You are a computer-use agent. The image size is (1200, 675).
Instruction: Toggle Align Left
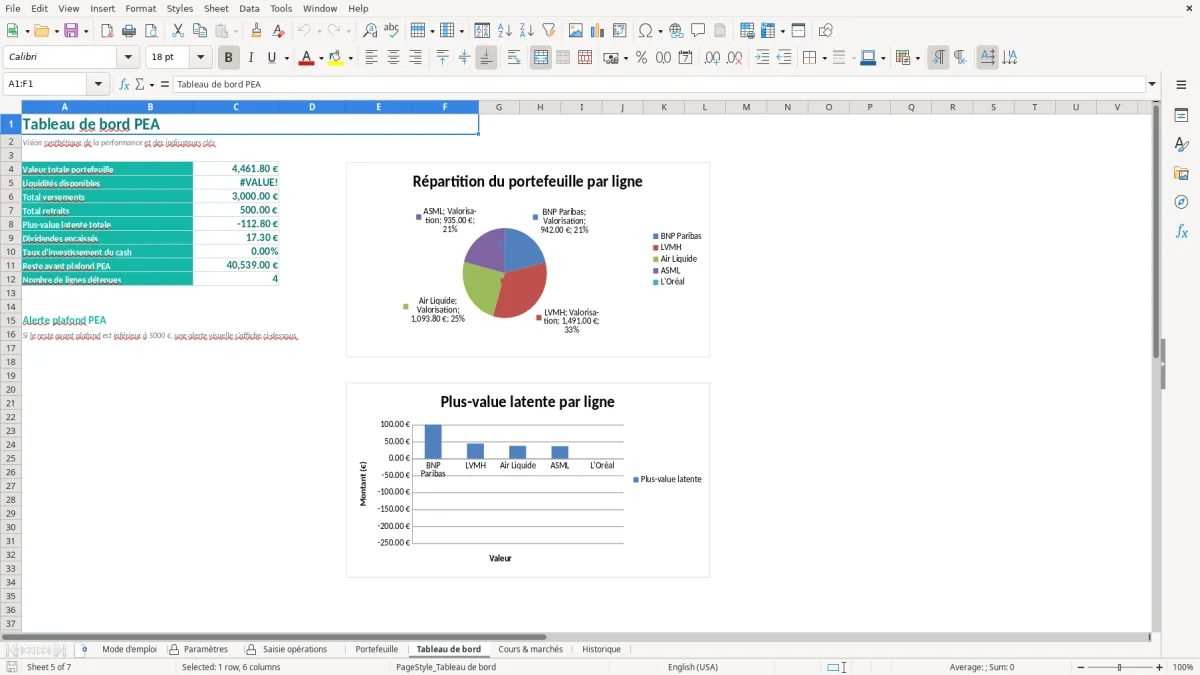pos(371,58)
